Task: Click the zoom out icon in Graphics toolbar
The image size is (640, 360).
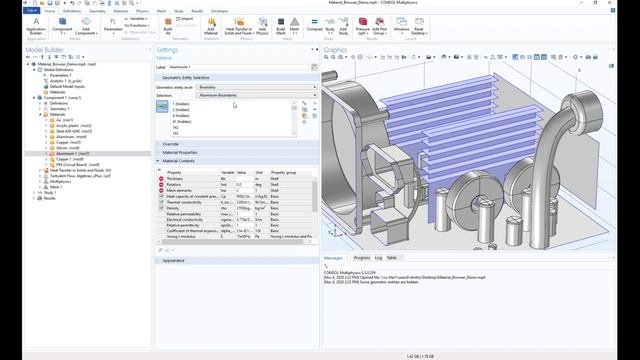Action: 333,57
